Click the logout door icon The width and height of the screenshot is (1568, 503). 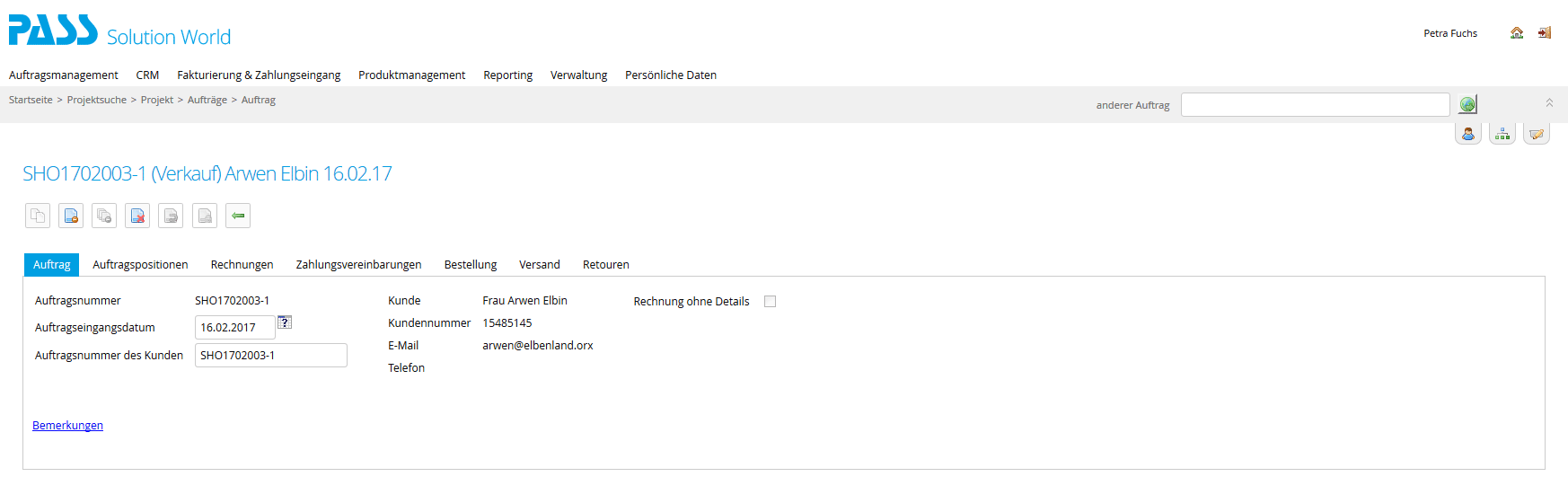1545,33
